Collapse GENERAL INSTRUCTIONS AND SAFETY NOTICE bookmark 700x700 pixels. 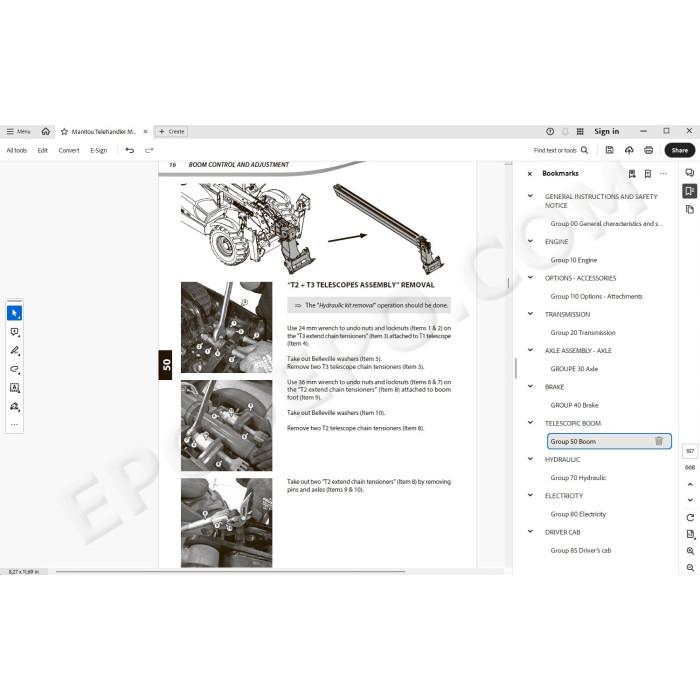(x=530, y=196)
